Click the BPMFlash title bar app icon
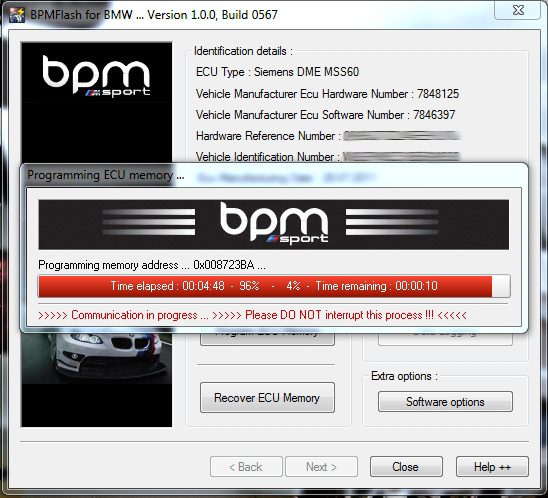Viewport: 548px width, 498px height. pyautogui.click(x=17, y=15)
